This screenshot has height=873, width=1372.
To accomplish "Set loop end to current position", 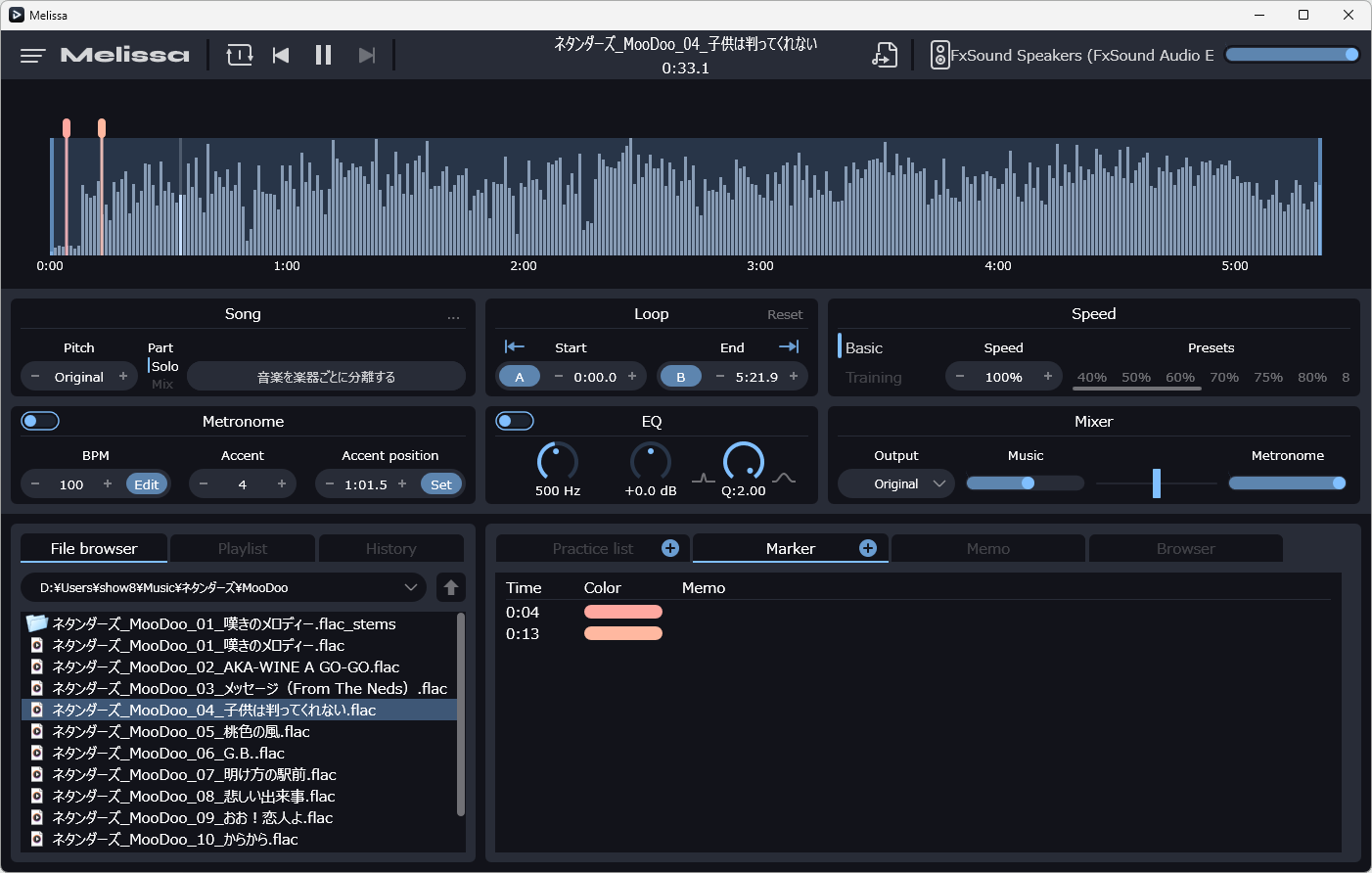I will (789, 347).
